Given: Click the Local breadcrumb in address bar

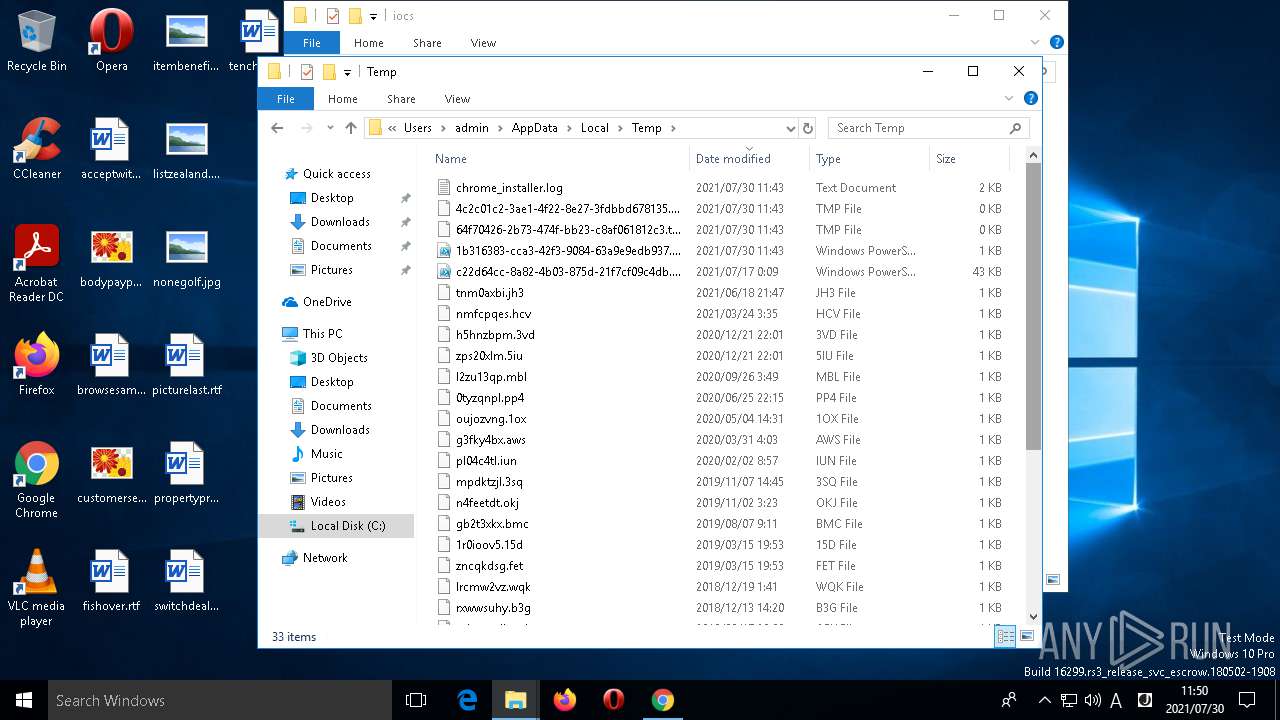Looking at the screenshot, I should tap(594, 128).
